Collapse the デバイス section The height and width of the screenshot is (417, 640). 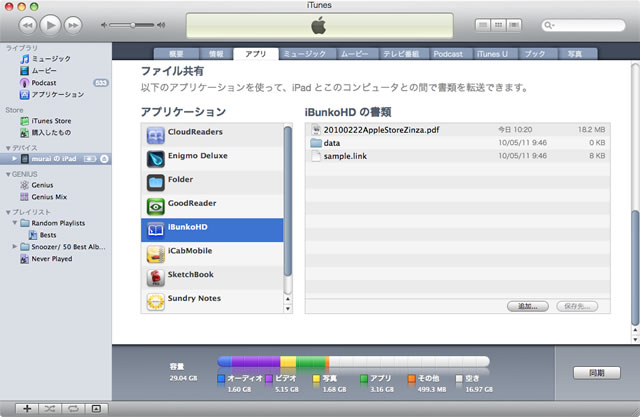[x=8, y=148]
